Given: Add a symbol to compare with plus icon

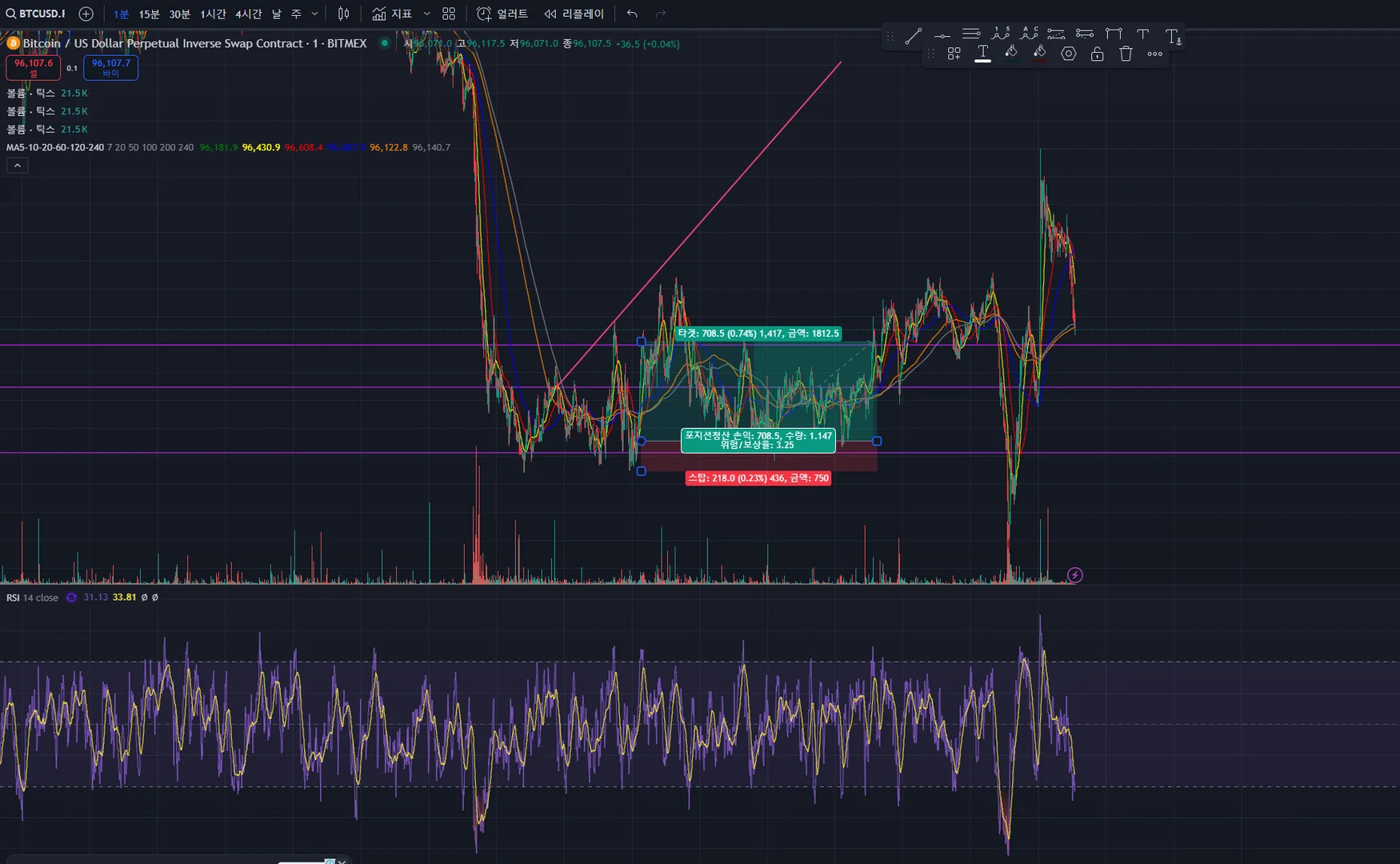Looking at the screenshot, I should tap(86, 14).
